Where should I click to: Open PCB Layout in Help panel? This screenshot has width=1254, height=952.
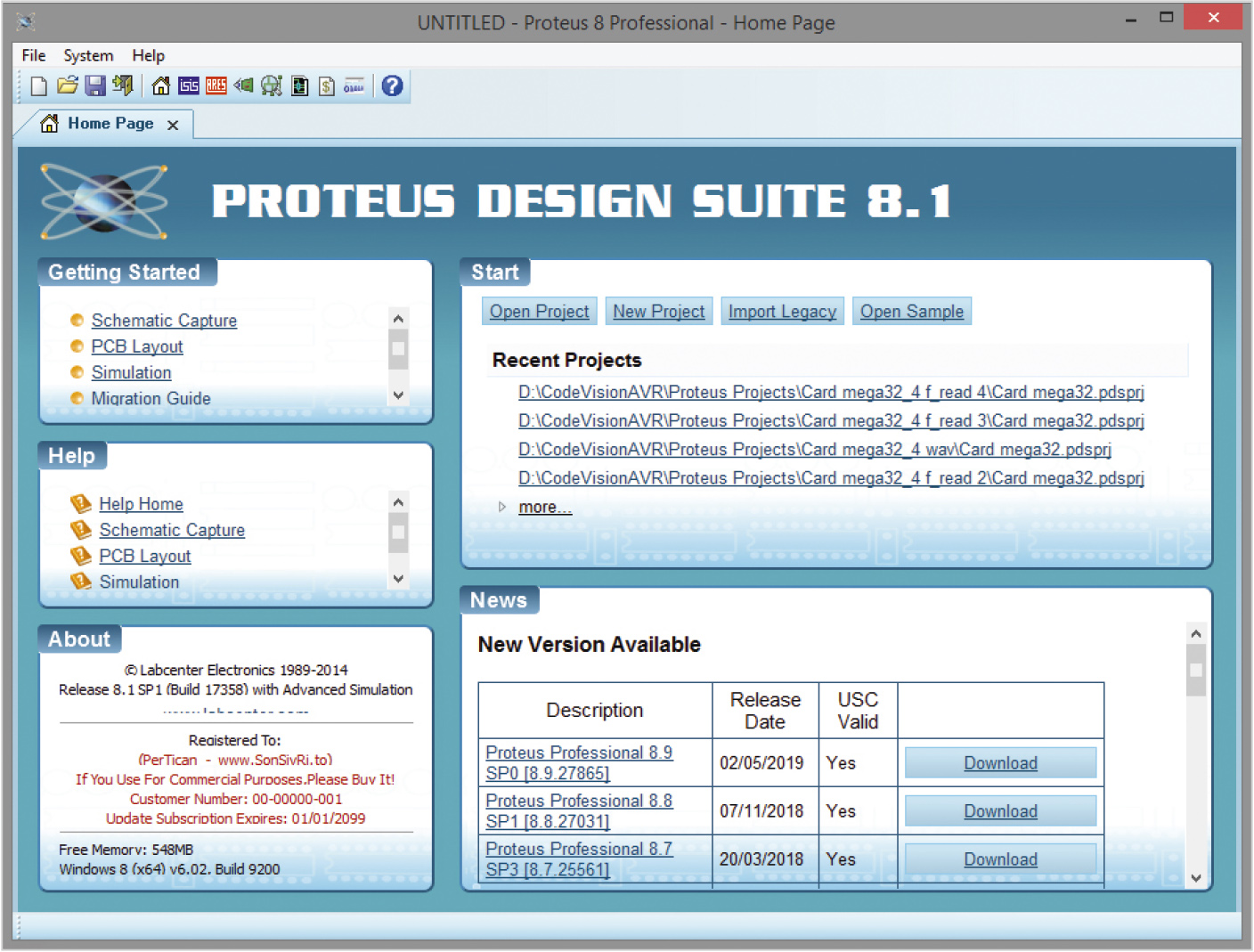coord(145,556)
